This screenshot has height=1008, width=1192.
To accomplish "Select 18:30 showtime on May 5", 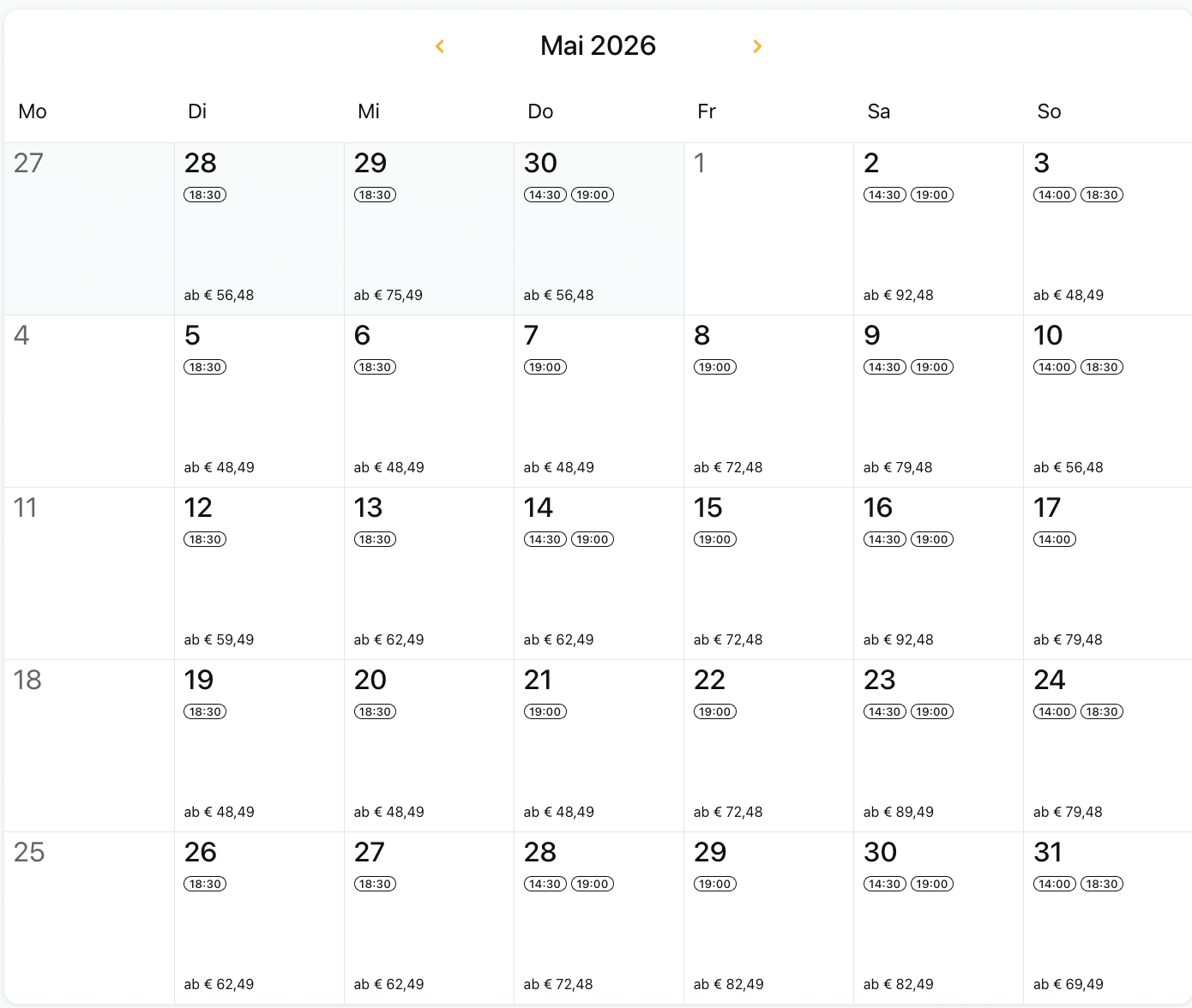I will [205, 368].
